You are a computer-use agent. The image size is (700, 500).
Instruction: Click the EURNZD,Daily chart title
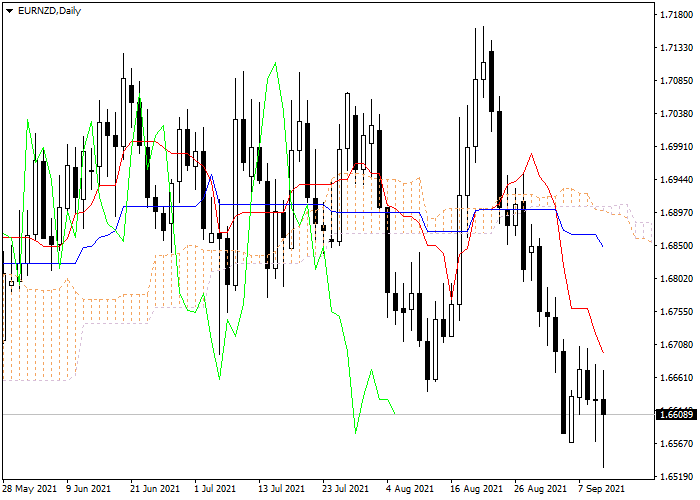(x=49, y=11)
